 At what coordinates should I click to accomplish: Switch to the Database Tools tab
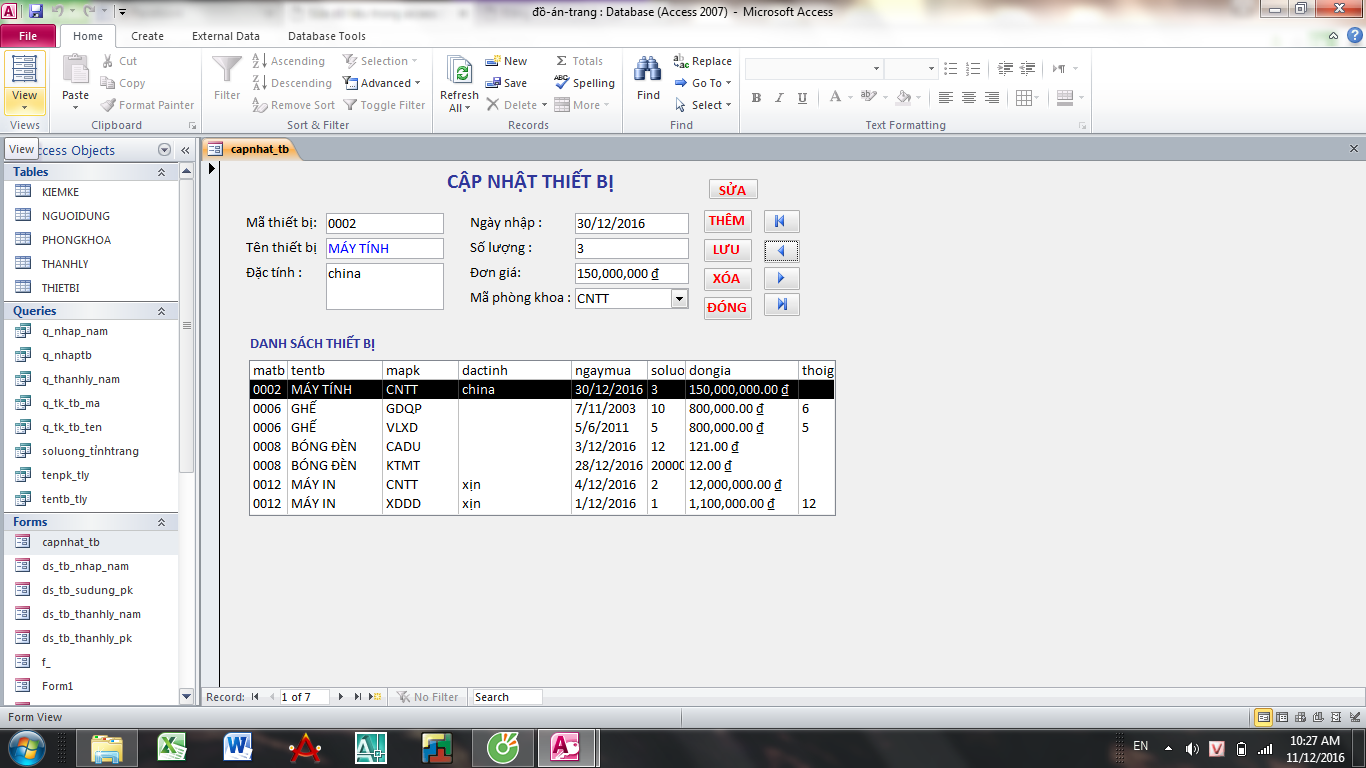pyautogui.click(x=326, y=36)
